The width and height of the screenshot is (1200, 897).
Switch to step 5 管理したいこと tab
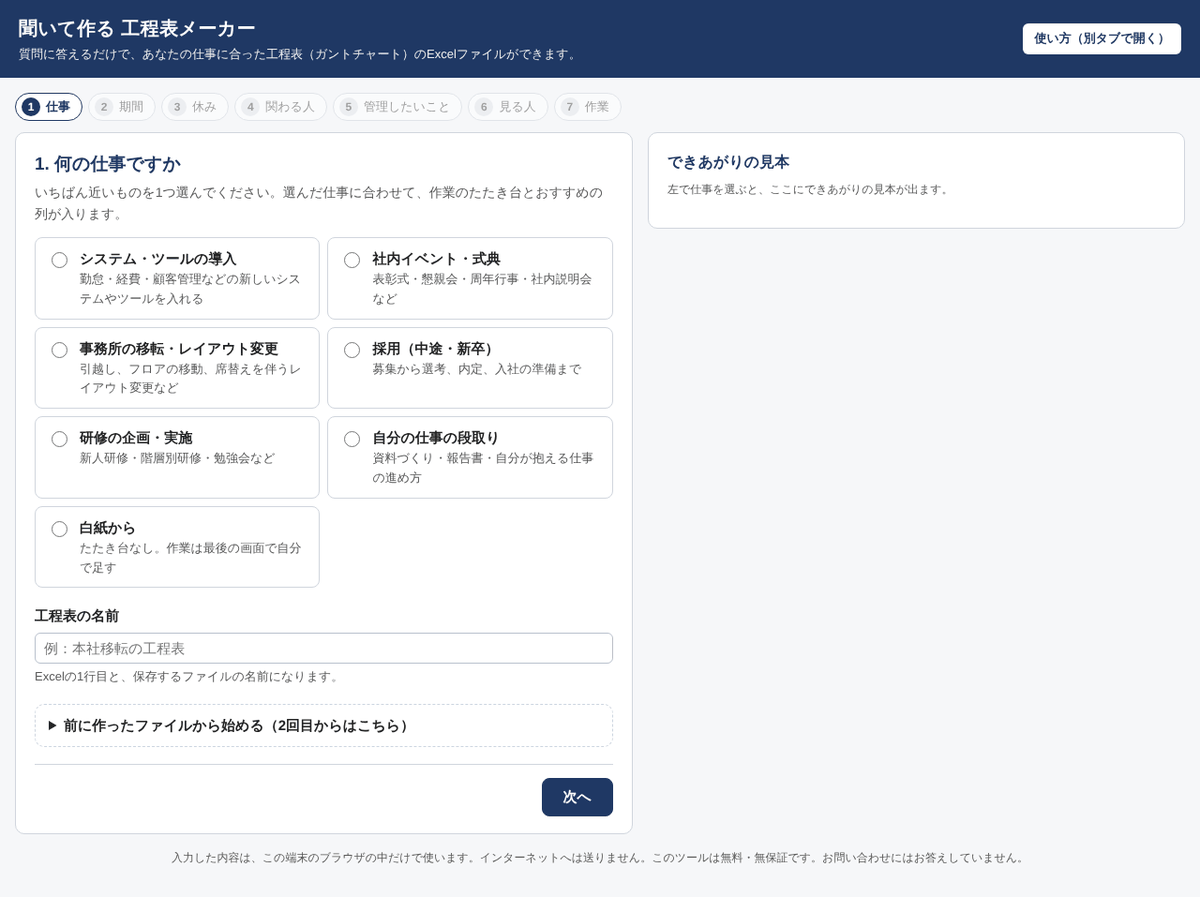(x=397, y=107)
